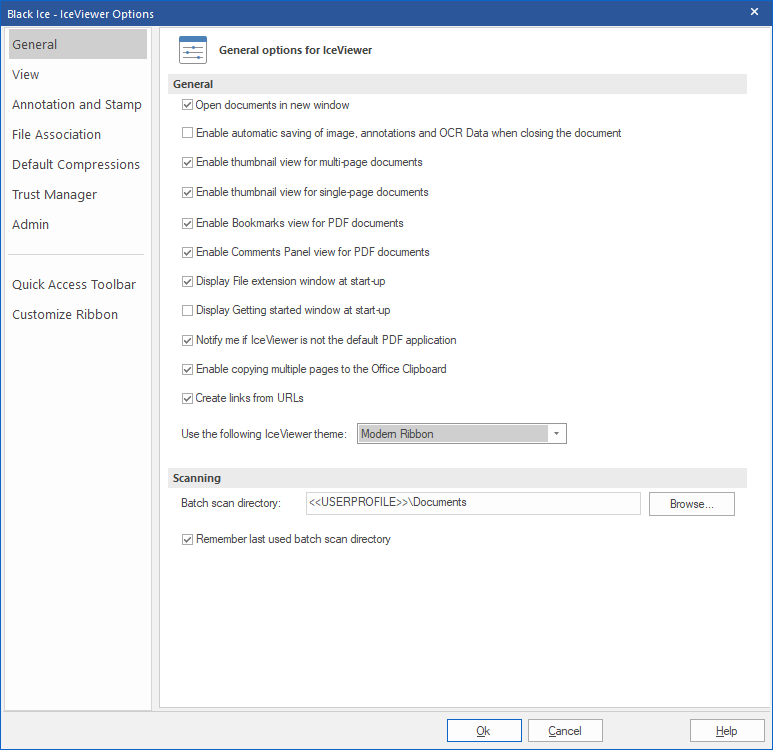The height and width of the screenshot is (750, 773).
Task: Toggle Create links from URLs
Action: coord(187,398)
